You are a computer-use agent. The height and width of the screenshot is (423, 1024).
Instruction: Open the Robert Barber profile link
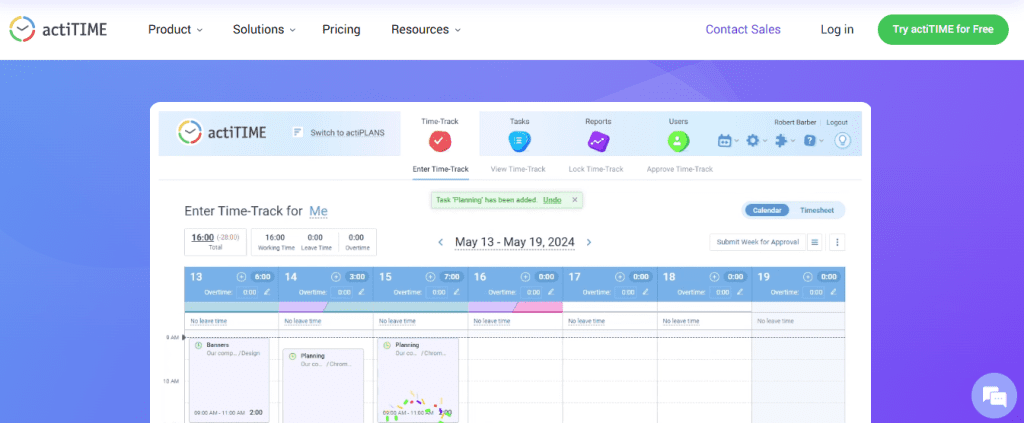pyautogui.click(x=793, y=122)
